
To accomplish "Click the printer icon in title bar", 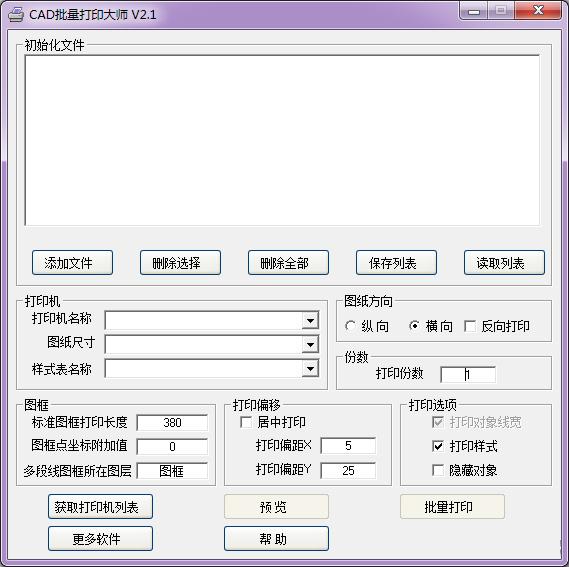I will [x=16, y=15].
